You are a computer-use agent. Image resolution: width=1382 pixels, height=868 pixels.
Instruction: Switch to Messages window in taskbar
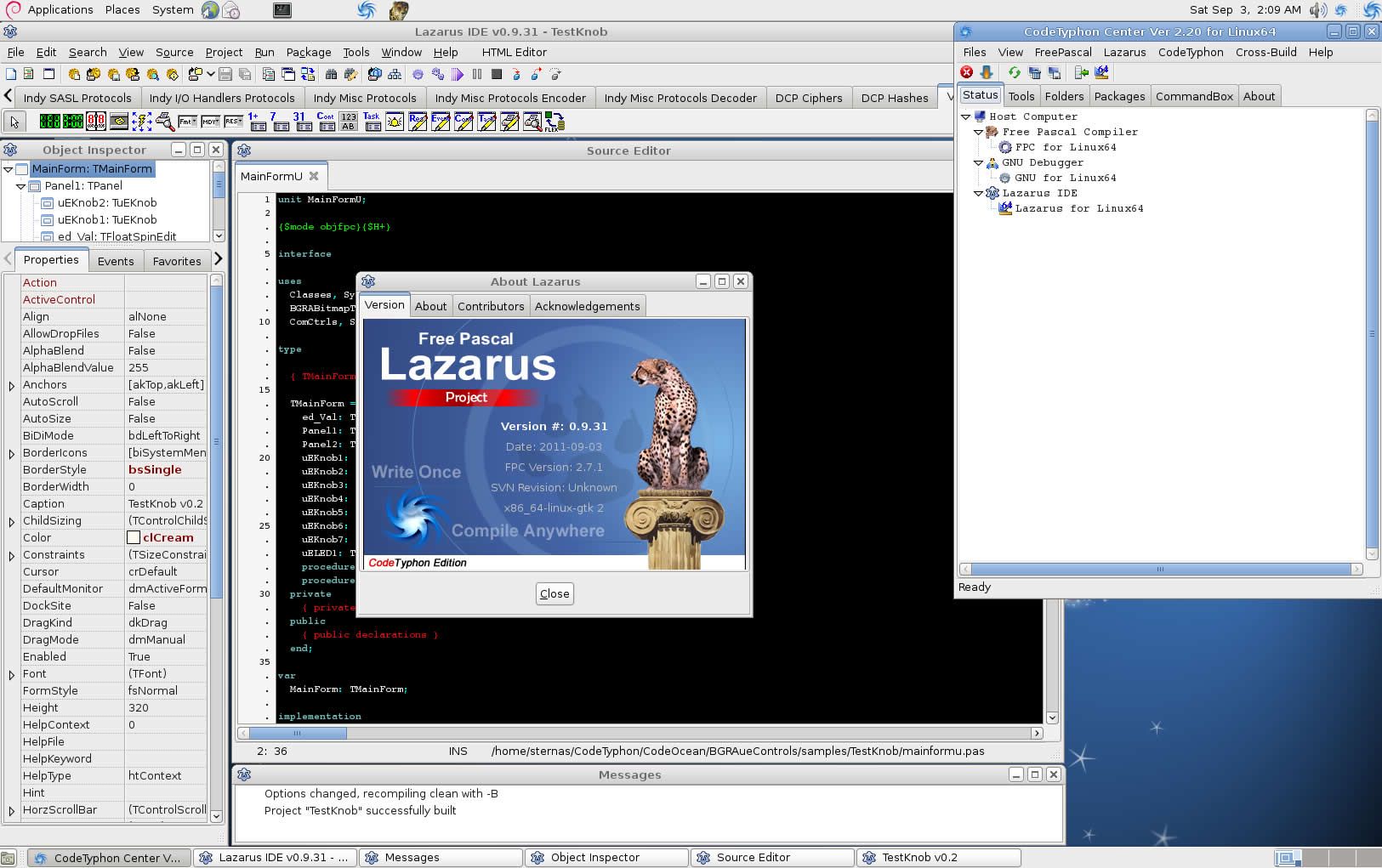click(x=441, y=857)
